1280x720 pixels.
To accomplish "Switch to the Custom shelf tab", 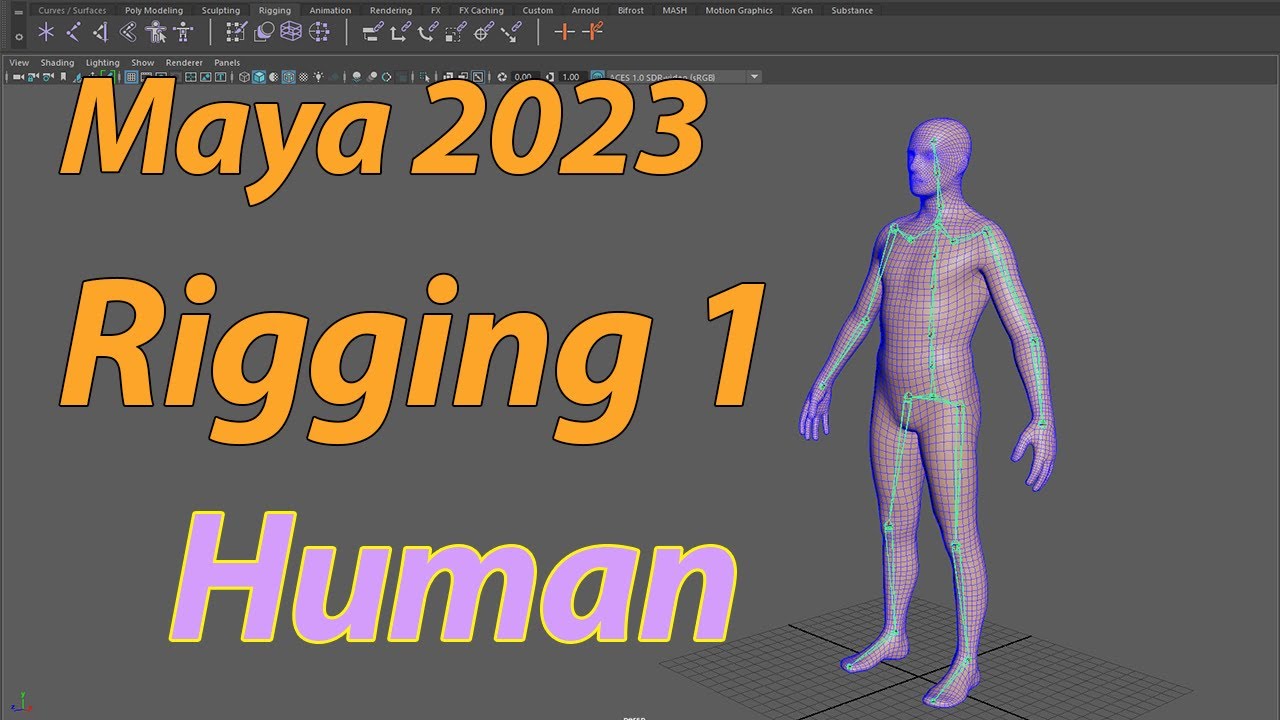I will pos(538,10).
